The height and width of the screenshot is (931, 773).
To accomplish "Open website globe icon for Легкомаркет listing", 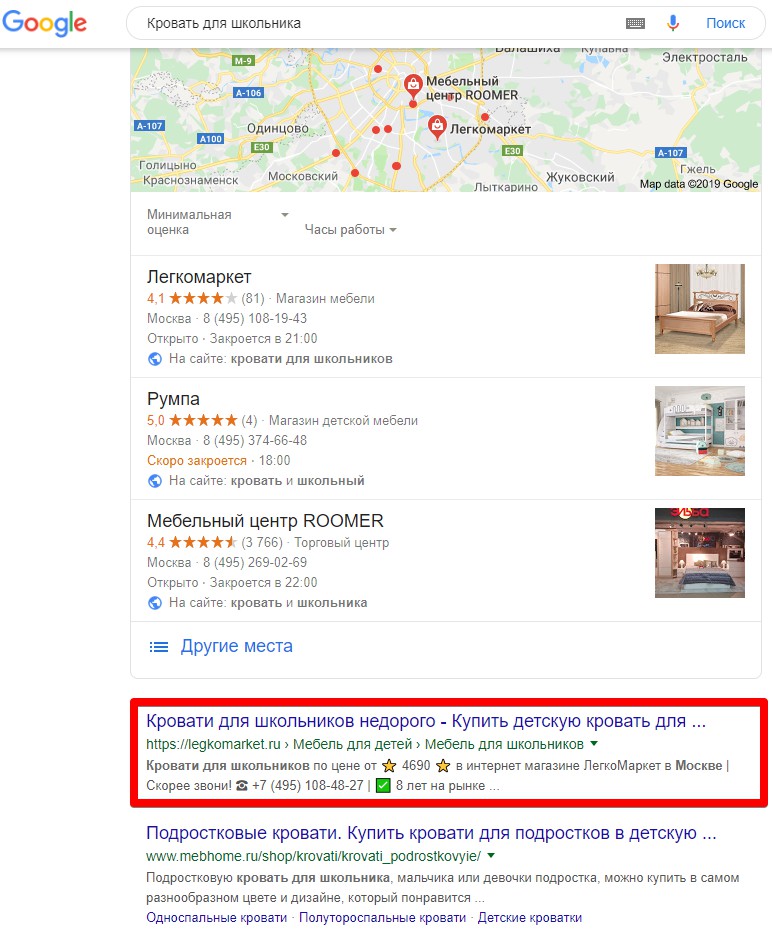I will [x=155, y=359].
